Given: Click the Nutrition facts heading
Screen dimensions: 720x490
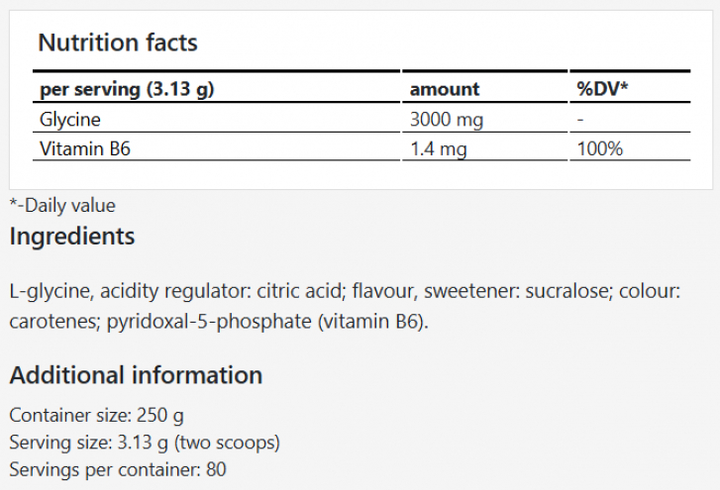Looking at the screenshot, I should [x=117, y=43].
